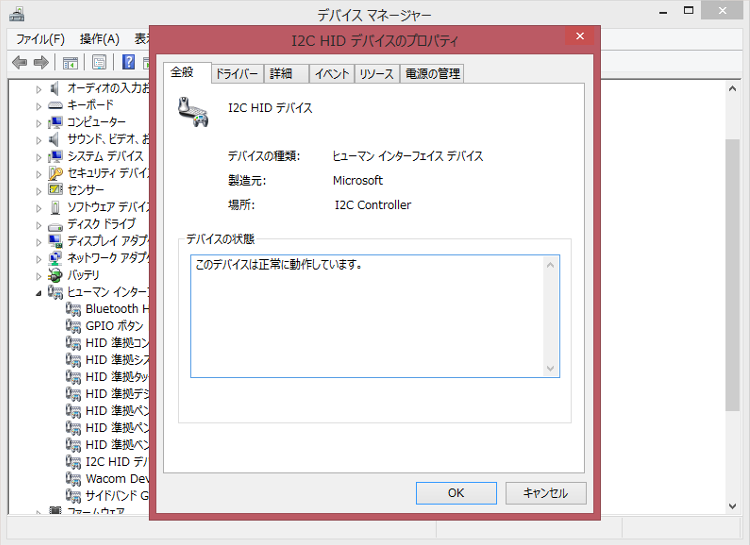
Task: Click the コンピューター monitor icon
Action: point(55,122)
